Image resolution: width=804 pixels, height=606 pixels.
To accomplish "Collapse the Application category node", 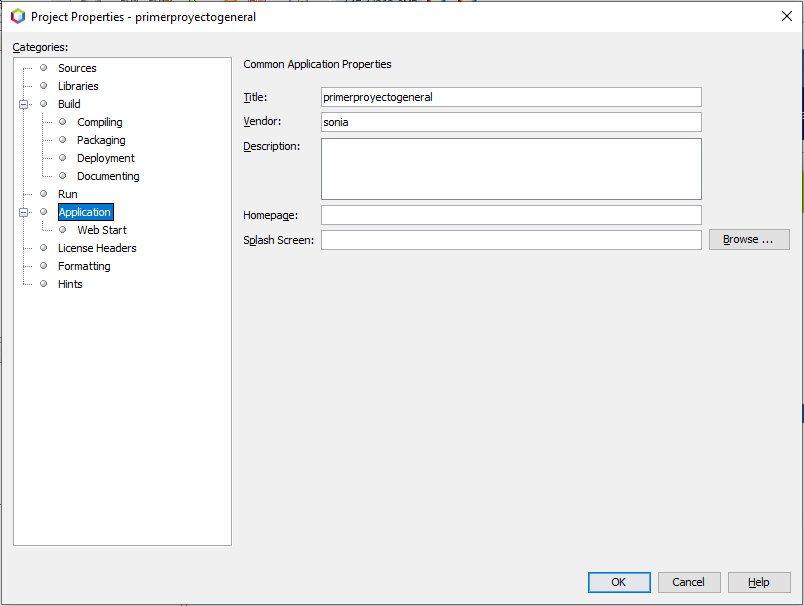I will pyautogui.click(x=24, y=212).
